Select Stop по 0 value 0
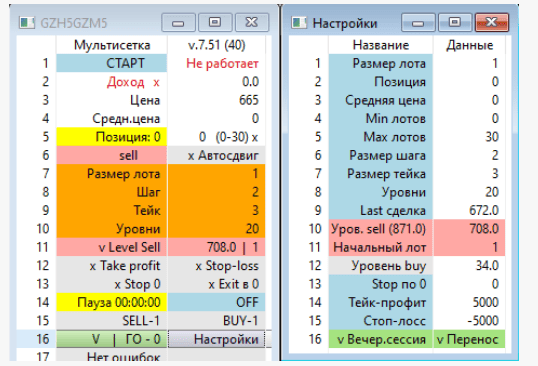The height and width of the screenshot is (366, 538). [469, 284]
